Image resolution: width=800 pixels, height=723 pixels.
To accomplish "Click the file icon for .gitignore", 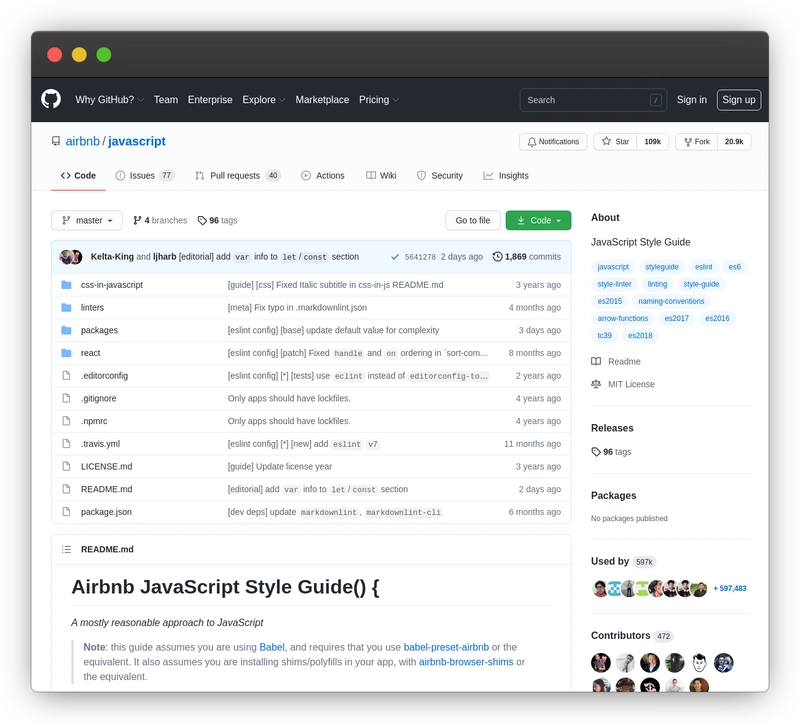I will point(66,398).
